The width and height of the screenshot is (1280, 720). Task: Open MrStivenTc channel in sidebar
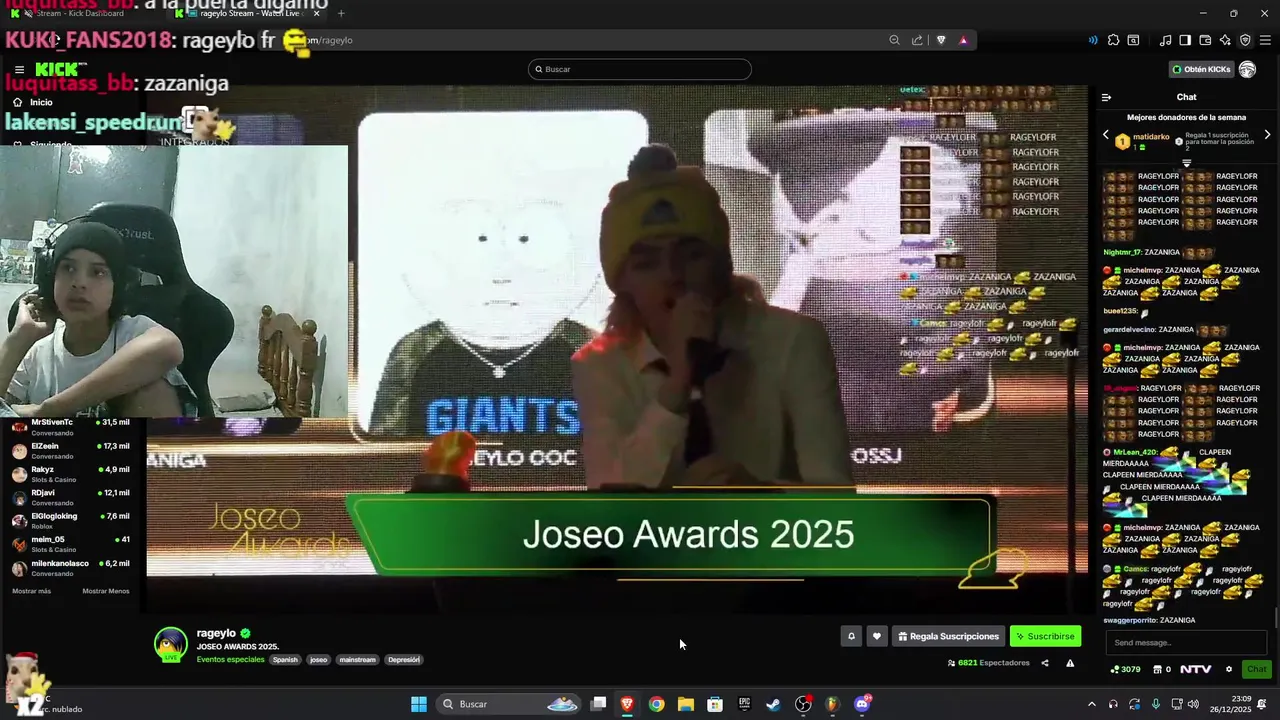coord(70,427)
